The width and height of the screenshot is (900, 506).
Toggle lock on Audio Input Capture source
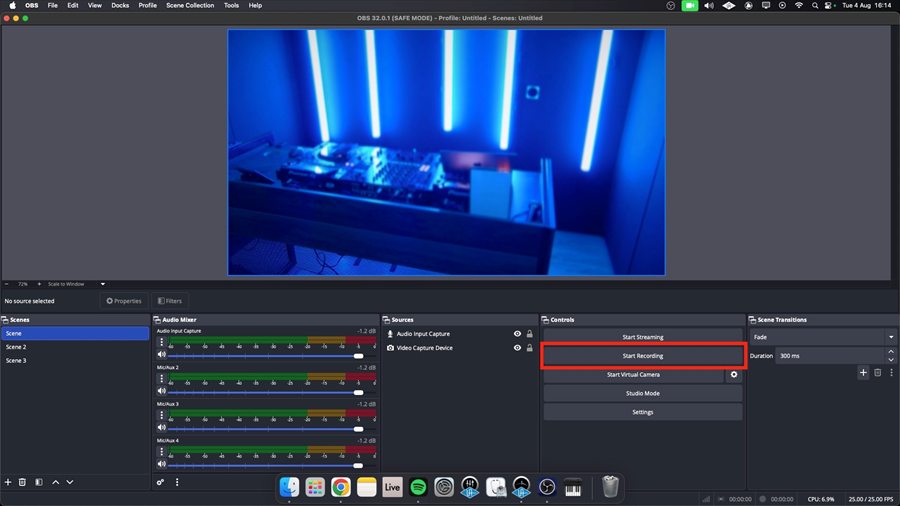click(530, 334)
